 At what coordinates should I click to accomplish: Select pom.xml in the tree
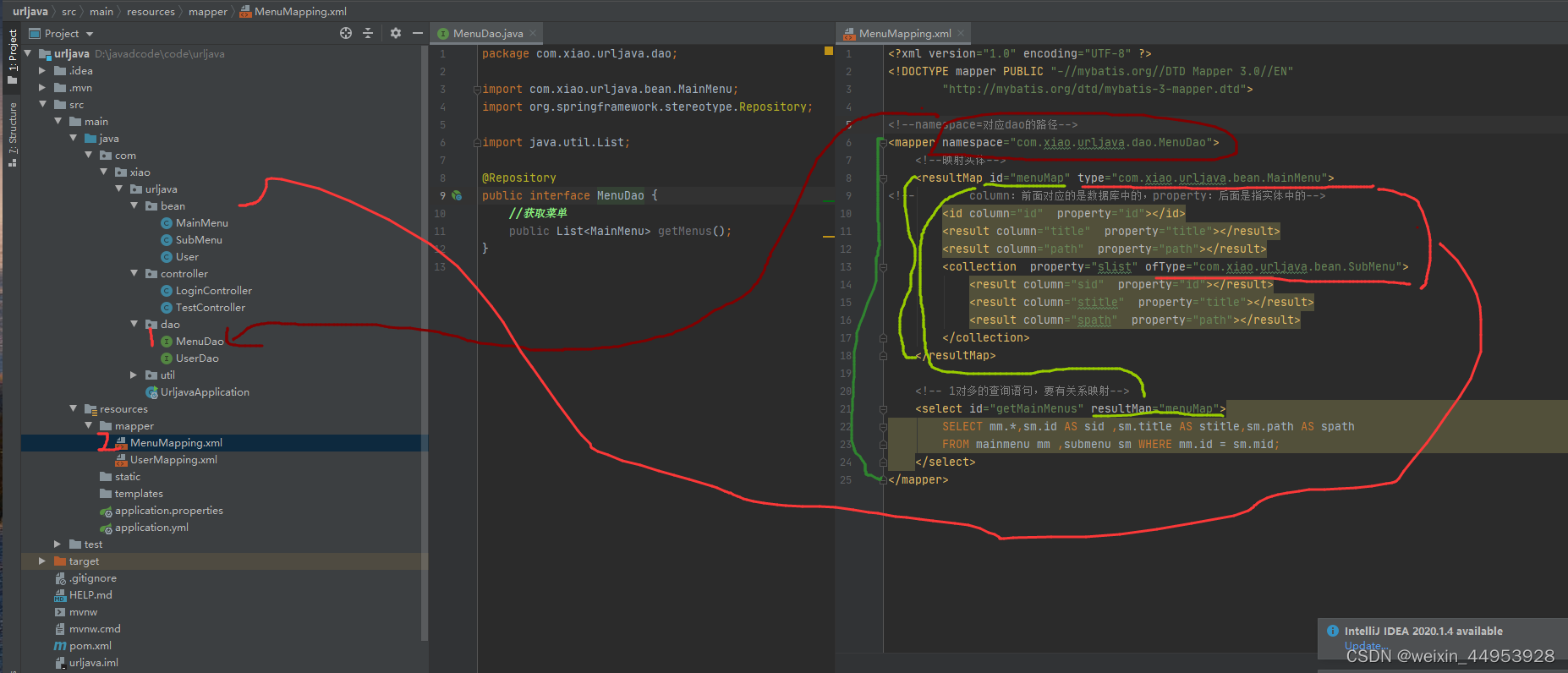click(x=90, y=646)
